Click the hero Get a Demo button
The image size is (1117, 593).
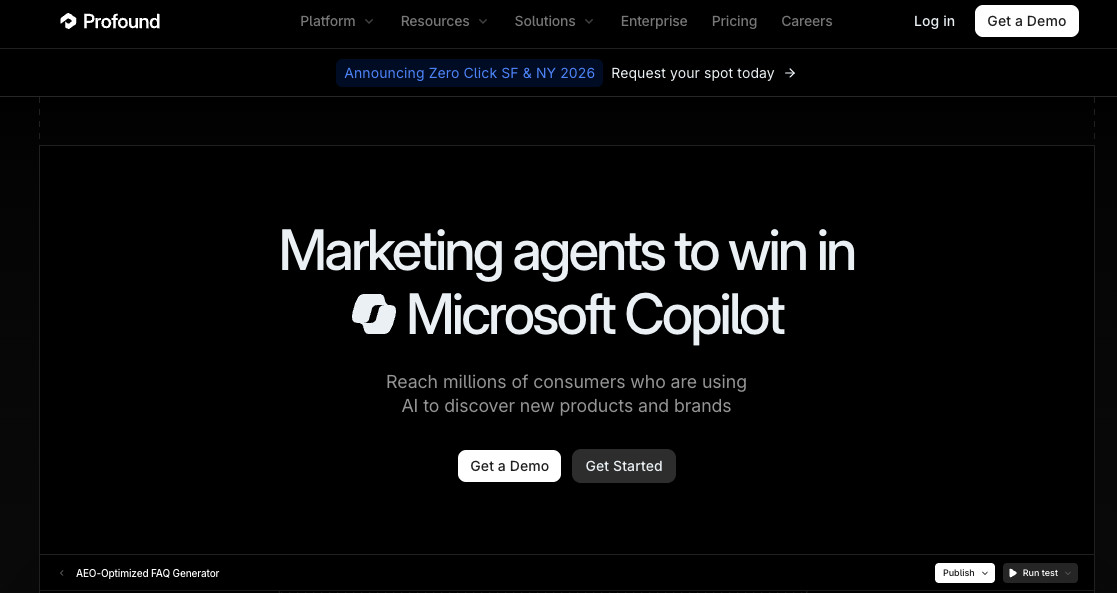pyautogui.click(x=509, y=466)
